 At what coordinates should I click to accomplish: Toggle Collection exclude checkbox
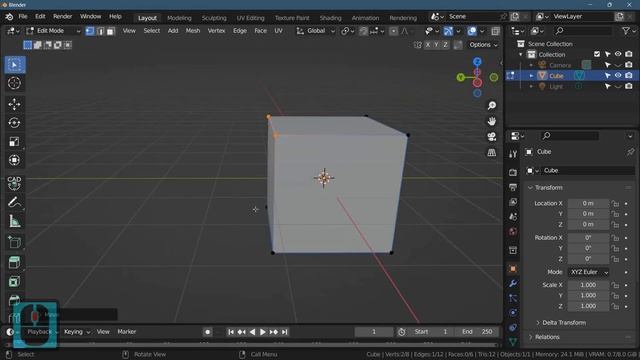point(597,54)
